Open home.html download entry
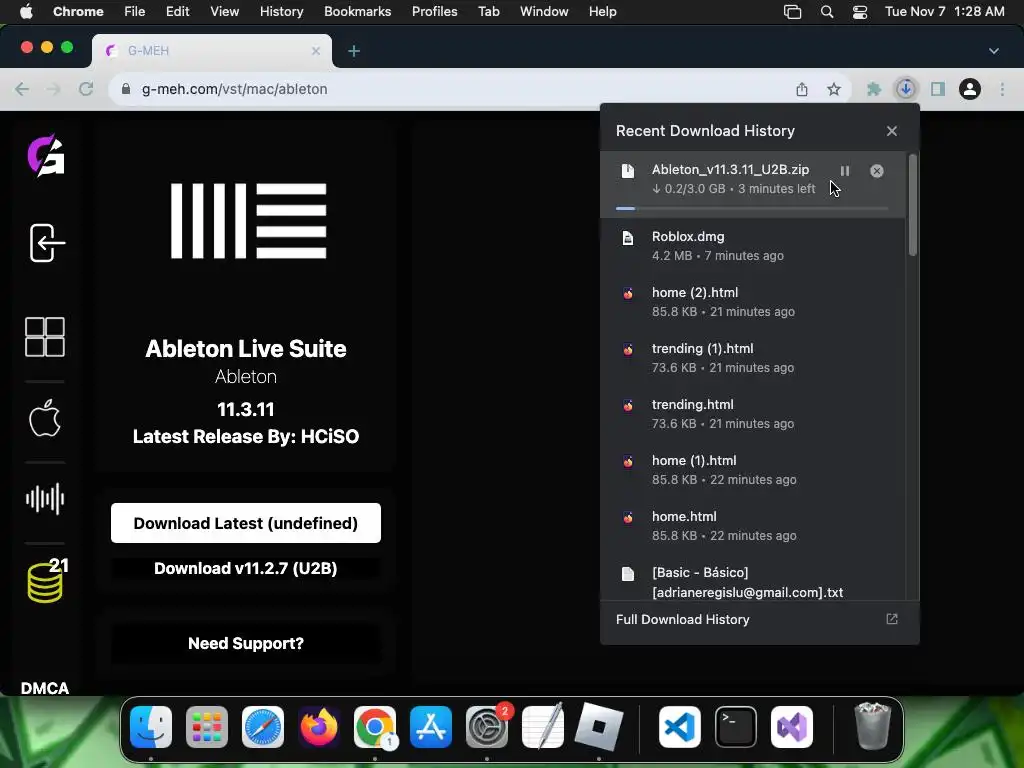Viewport: 1024px width, 768px height. (753, 526)
